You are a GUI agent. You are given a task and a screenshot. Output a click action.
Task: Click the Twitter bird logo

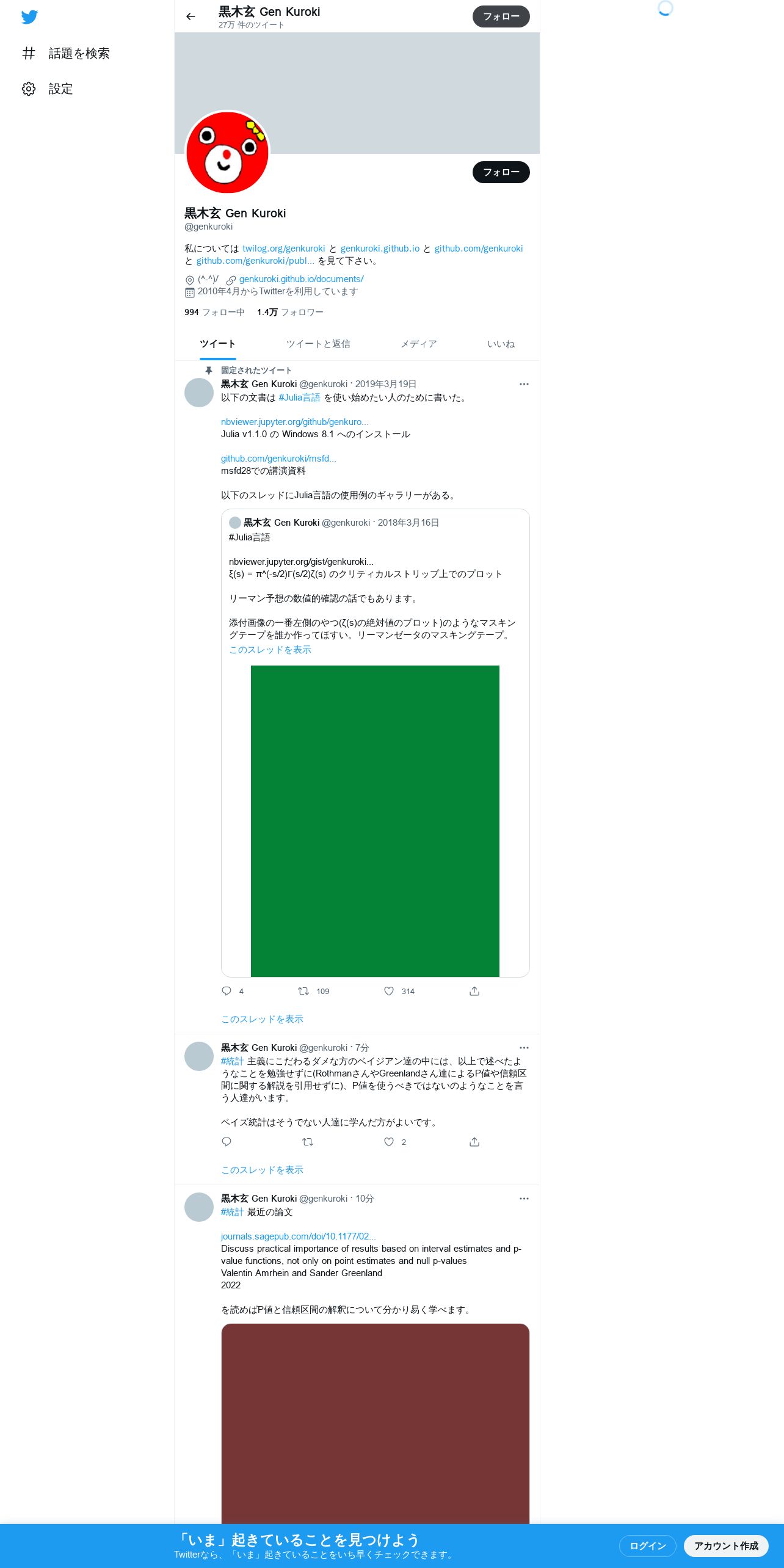click(29, 17)
